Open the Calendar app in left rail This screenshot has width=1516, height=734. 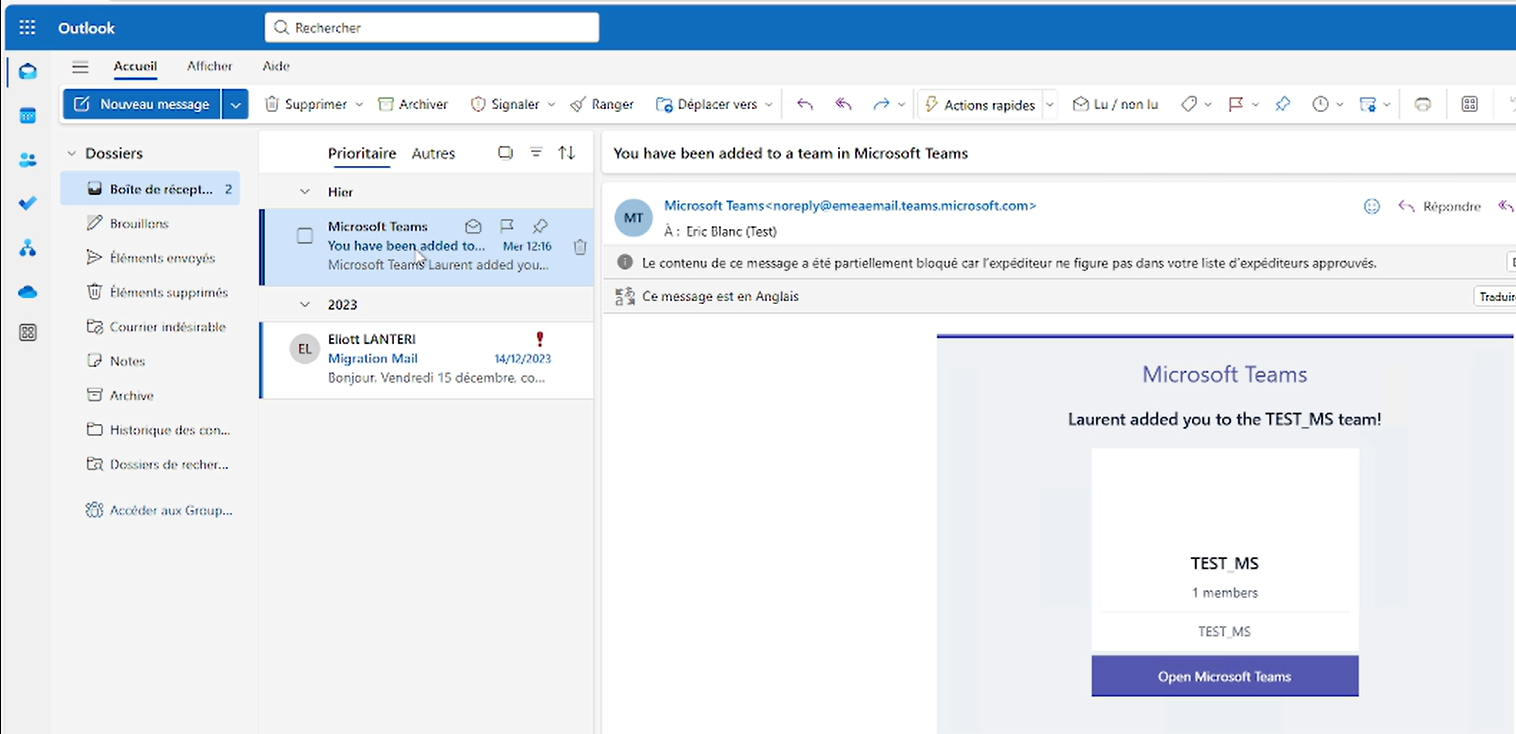[x=28, y=115]
